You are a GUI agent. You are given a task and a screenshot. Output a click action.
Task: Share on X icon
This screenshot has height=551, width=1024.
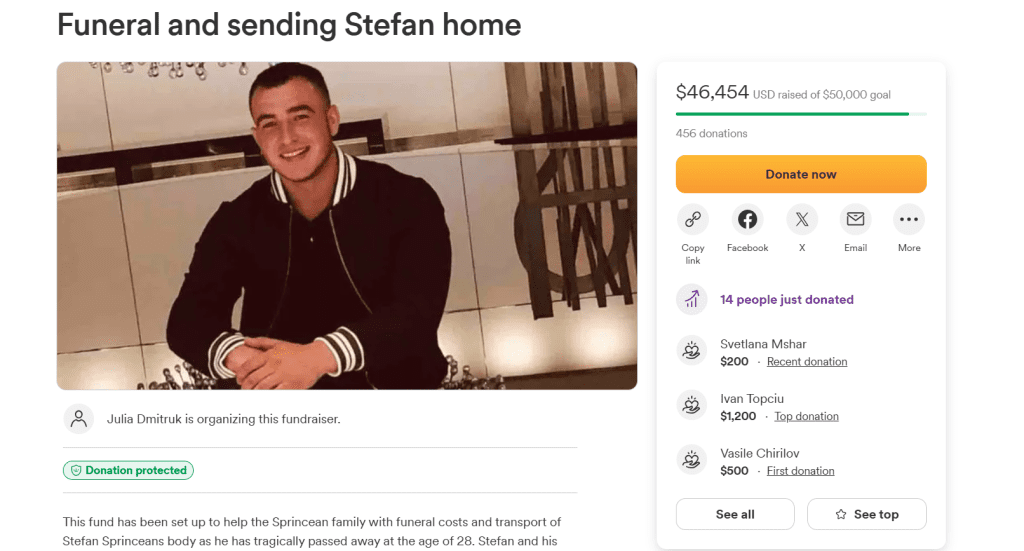click(x=802, y=219)
